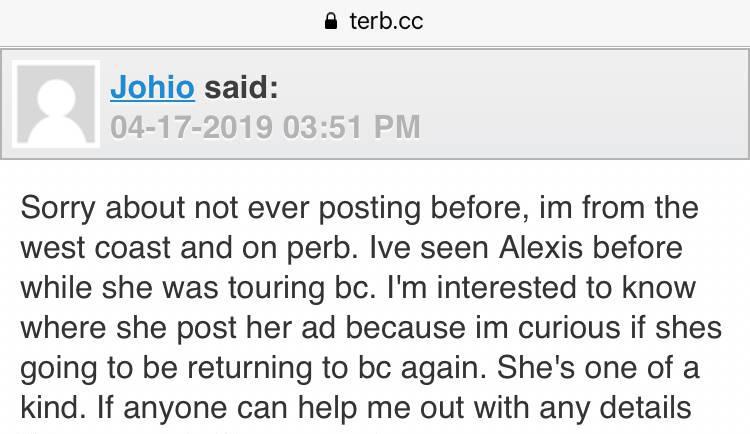This screenshot has width=750, height=434.
Task: Open the Johio username link
Action: point(152,87)
